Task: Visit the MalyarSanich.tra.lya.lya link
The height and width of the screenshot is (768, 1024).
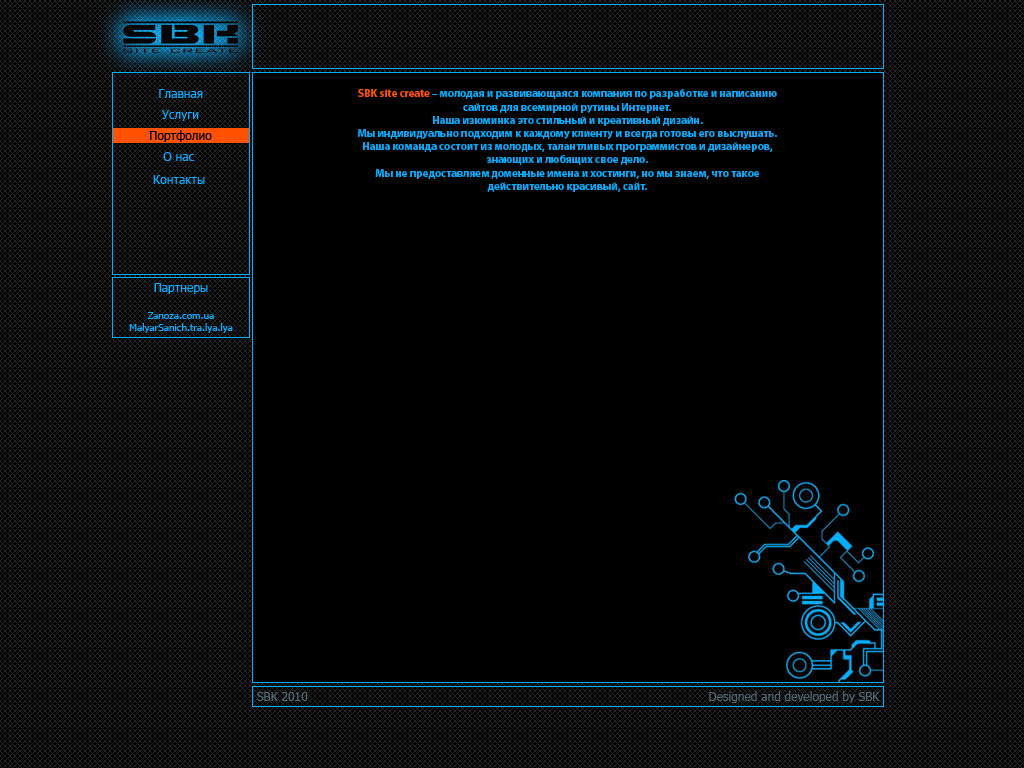Action: (180, 327)
